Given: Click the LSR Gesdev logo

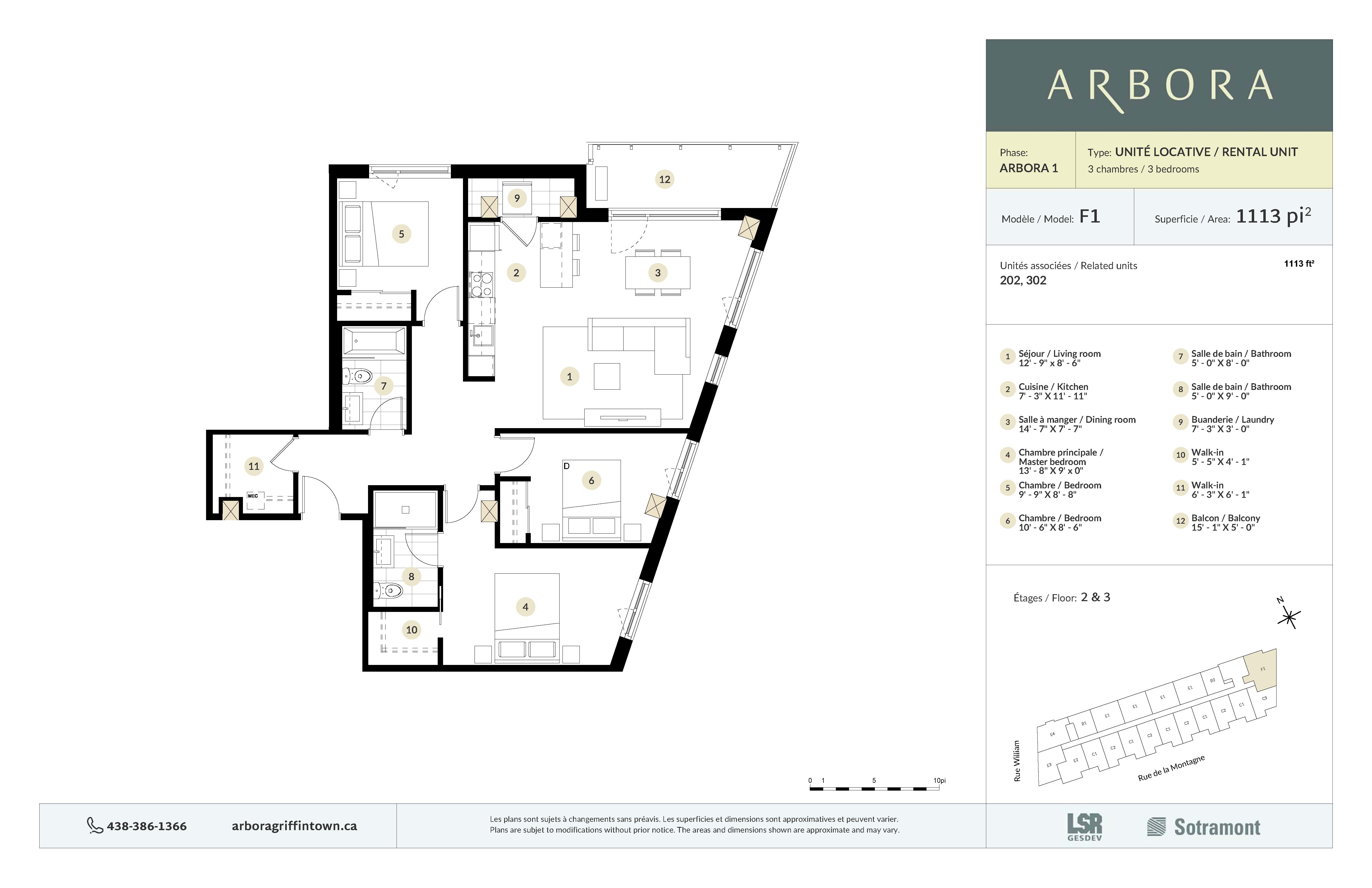Looking at the screenshot, I should coord(1084,827).
